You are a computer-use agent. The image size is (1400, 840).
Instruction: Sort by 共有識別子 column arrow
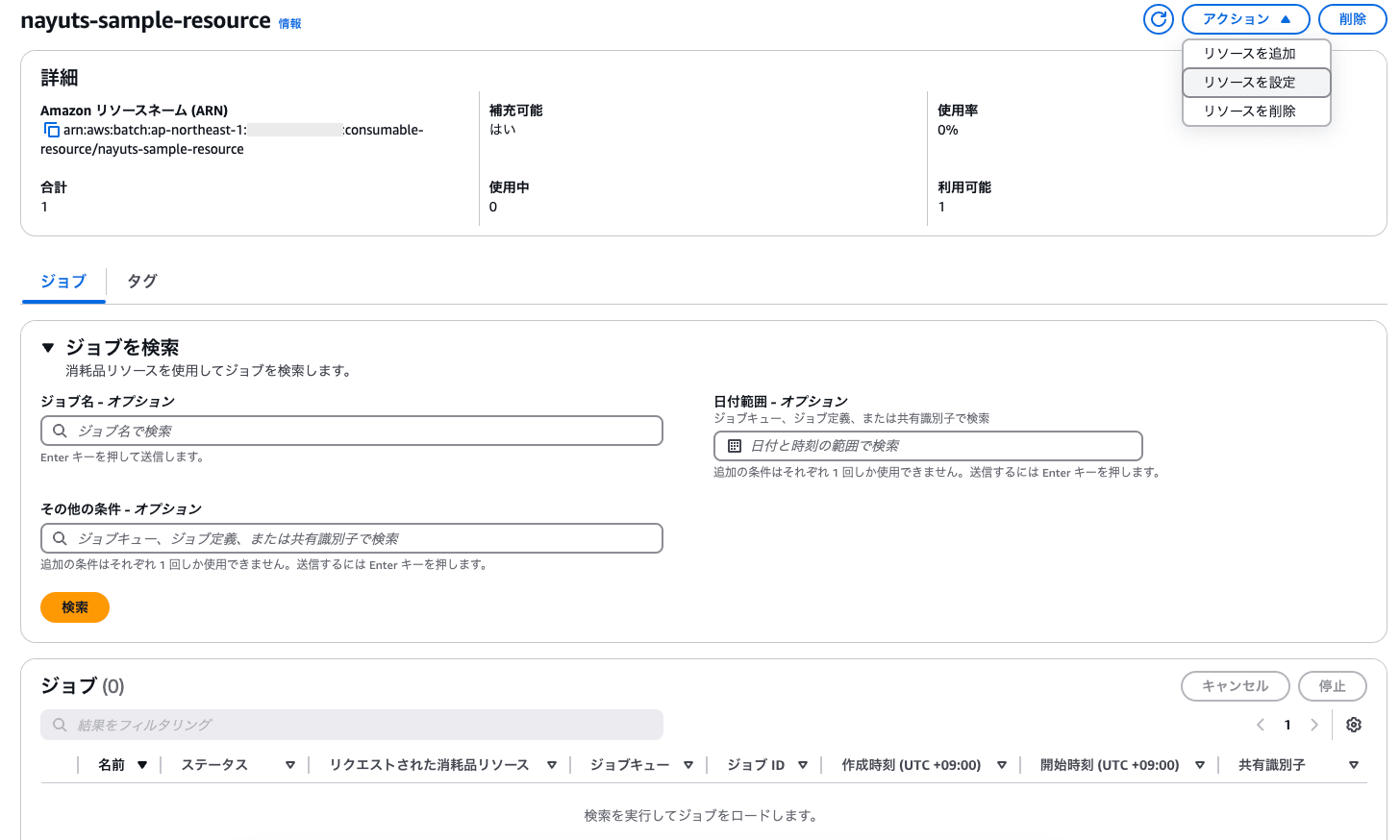1354,765
